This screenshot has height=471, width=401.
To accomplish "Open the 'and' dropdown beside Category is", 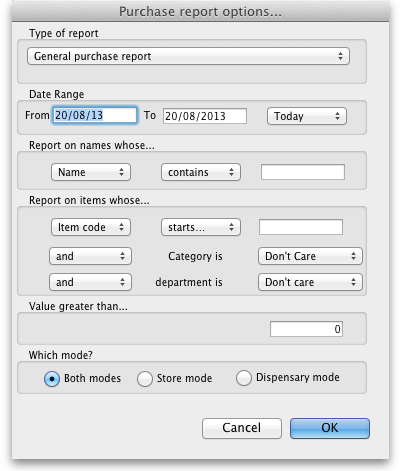I will coord(90,256).
